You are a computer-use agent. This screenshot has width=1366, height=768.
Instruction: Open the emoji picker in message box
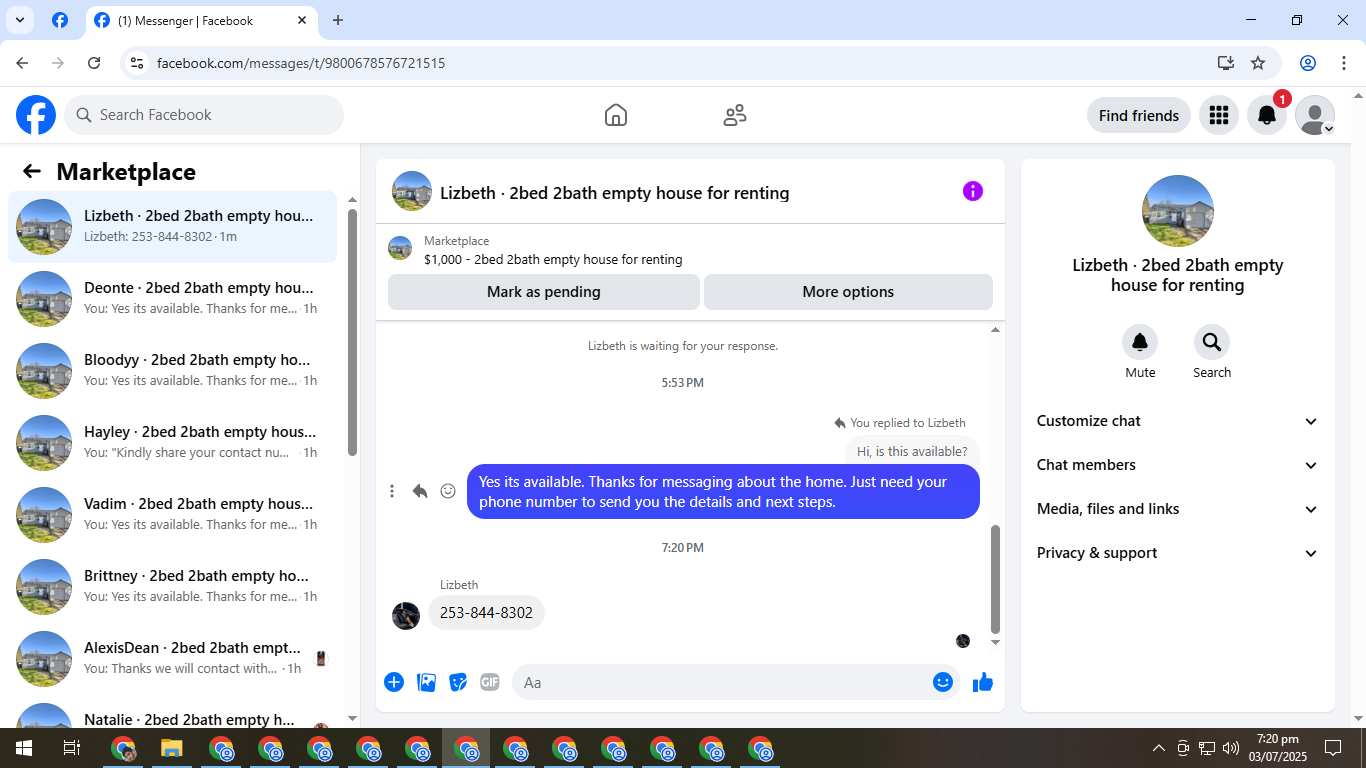(943, 682)
